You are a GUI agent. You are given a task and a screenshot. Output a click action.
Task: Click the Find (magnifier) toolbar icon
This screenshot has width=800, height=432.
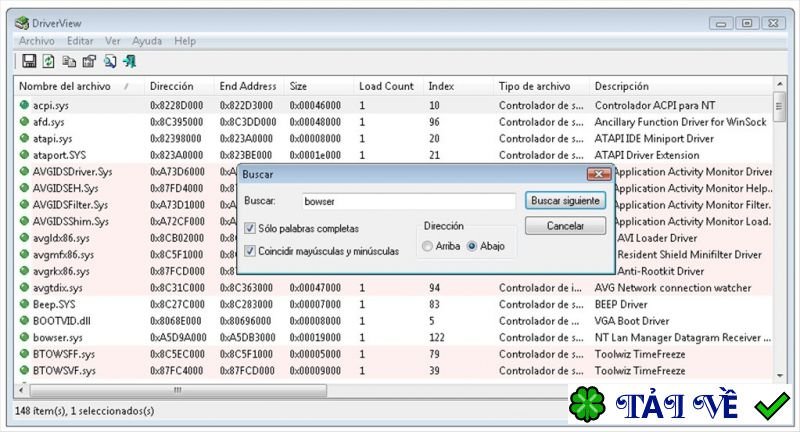(x=109, y=62)
